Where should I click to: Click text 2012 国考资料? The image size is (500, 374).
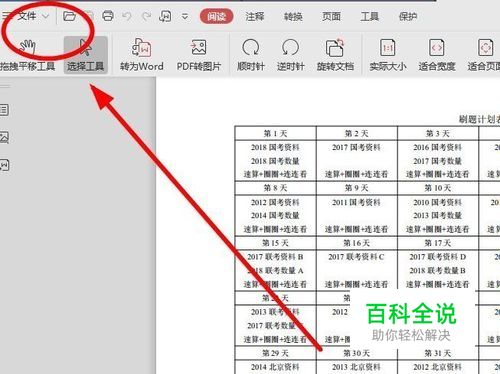[x=275, y=202]
